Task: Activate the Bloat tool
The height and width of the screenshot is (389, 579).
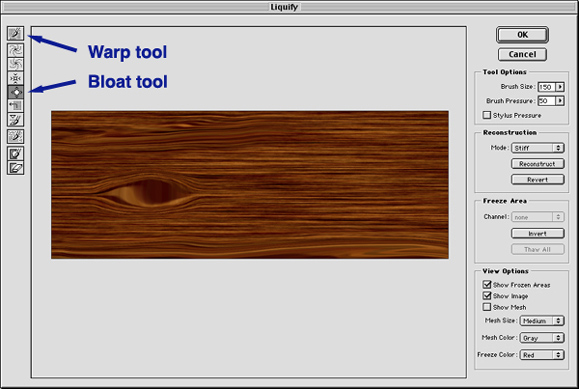Action: tap(16, 92)
